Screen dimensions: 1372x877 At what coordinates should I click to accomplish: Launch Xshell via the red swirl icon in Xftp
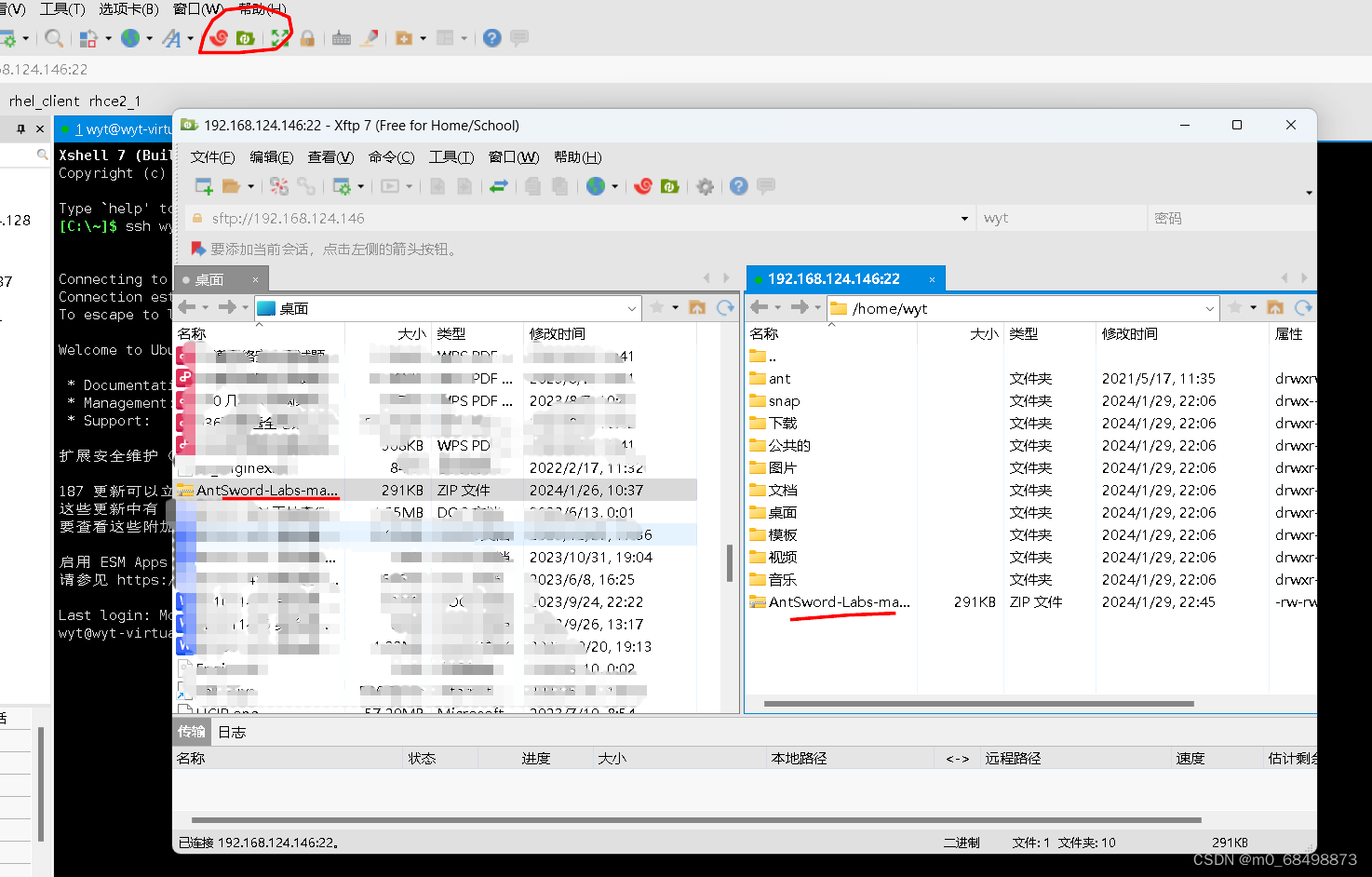pos(643,186)
